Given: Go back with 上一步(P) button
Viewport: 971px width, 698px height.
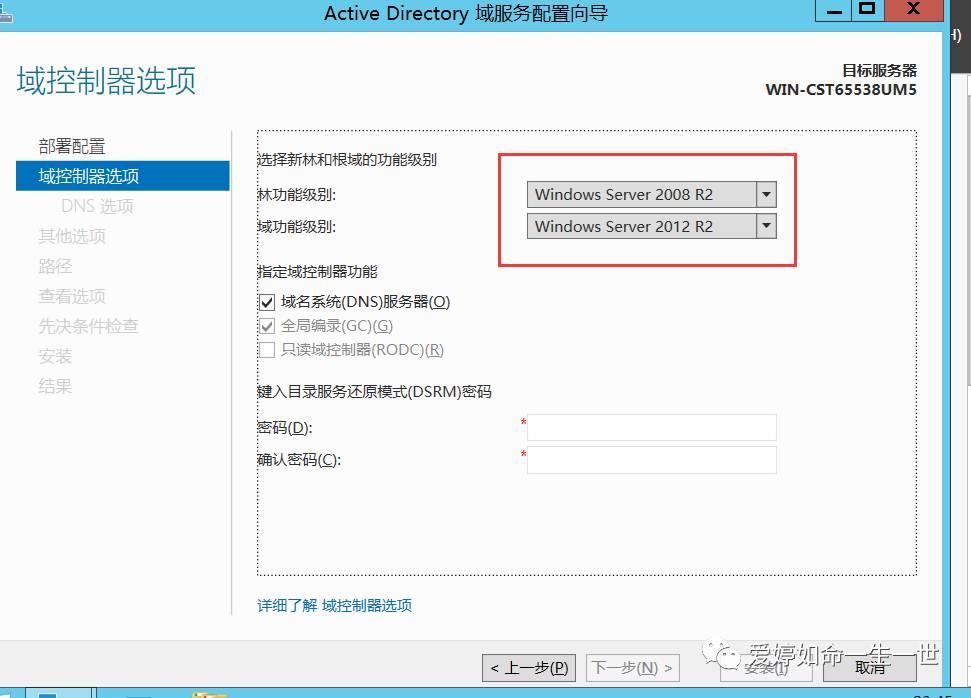Looking at the screenshot, I should (x=529, y=668).
